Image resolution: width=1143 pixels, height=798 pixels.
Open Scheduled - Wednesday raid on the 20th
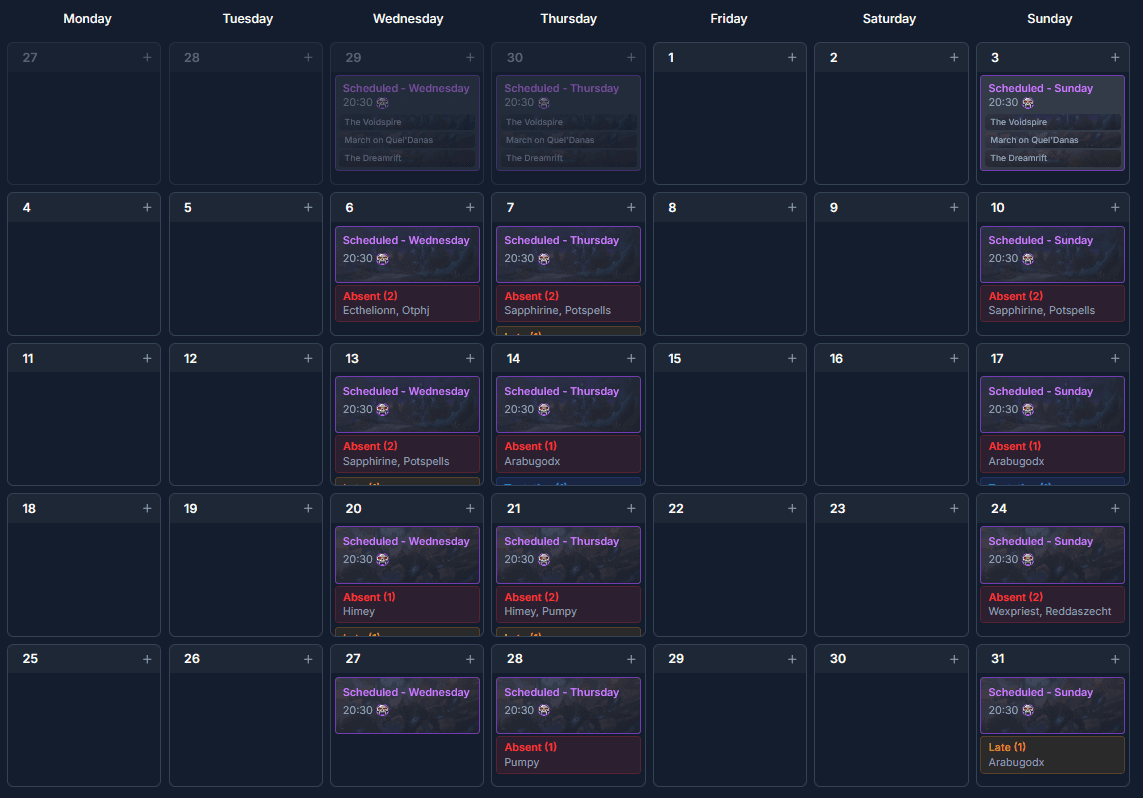(407, 555)
